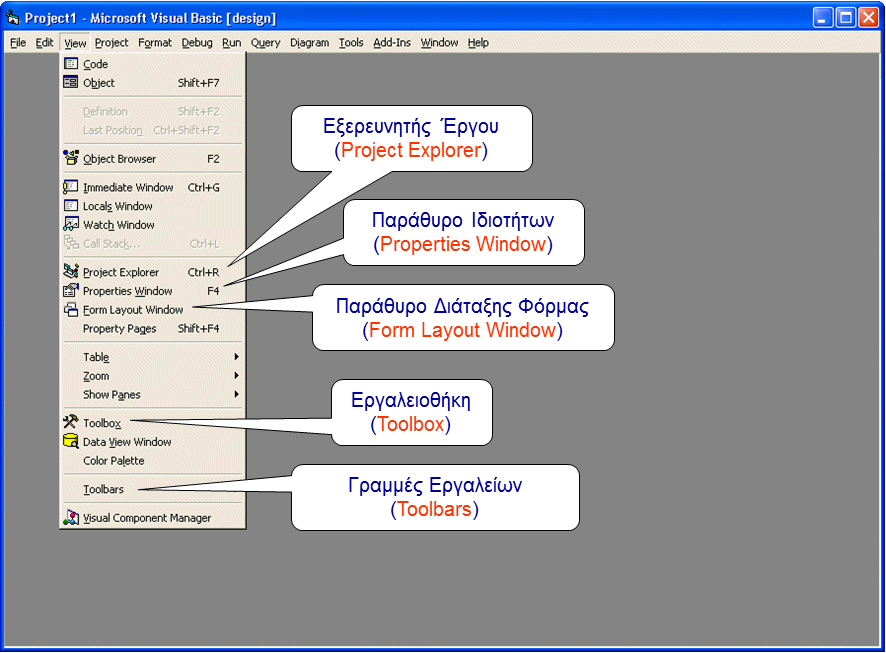Click the Visual Component Manager icon
Screen dimensions: 886x653
pyautogui.click(x=71, y=517)
